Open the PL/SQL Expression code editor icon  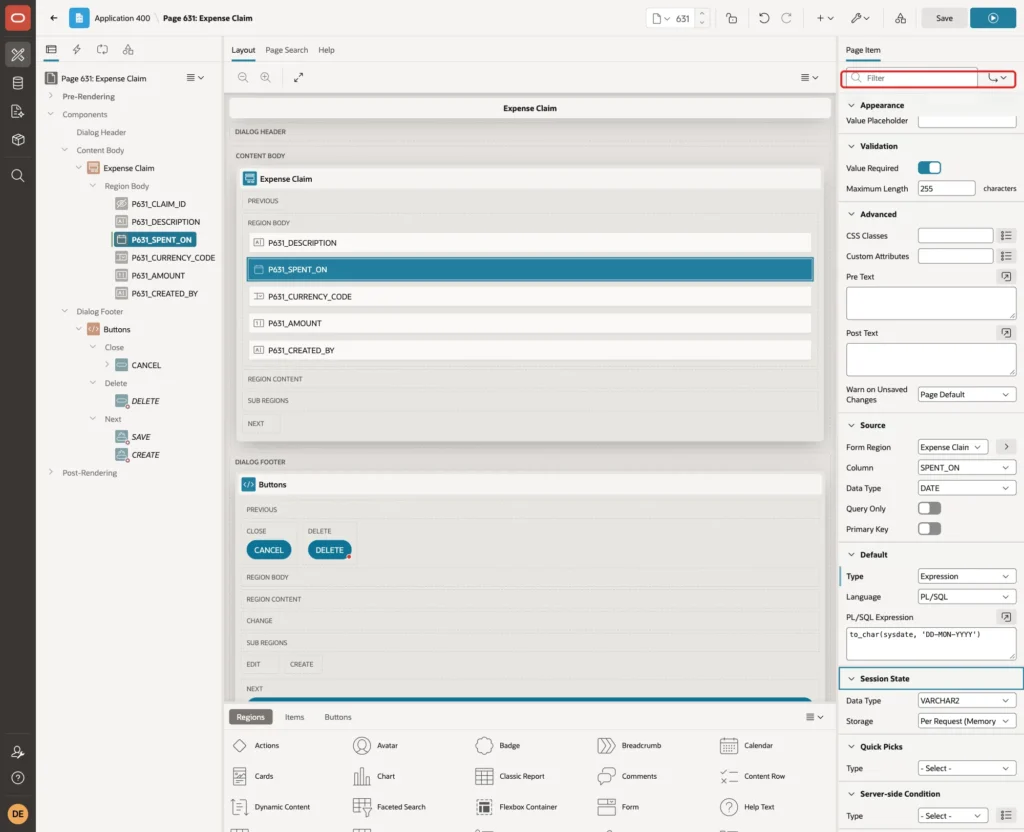point(1006,617)
